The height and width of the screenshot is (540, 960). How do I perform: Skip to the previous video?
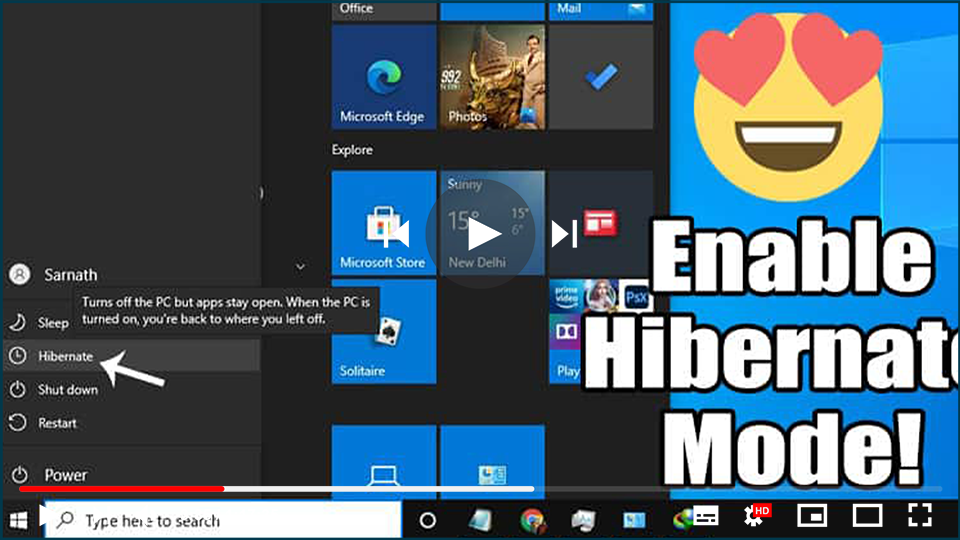[396, 234]
